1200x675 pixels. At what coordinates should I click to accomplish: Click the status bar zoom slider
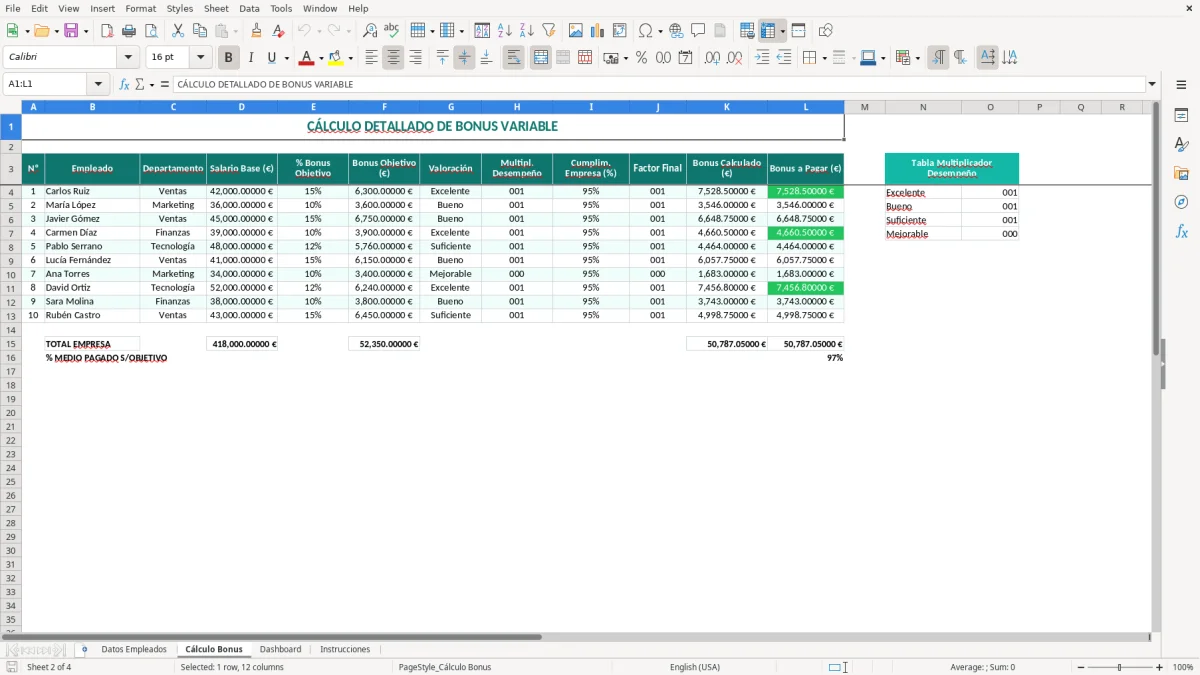pyautogui.click(x=1120, y=667)
